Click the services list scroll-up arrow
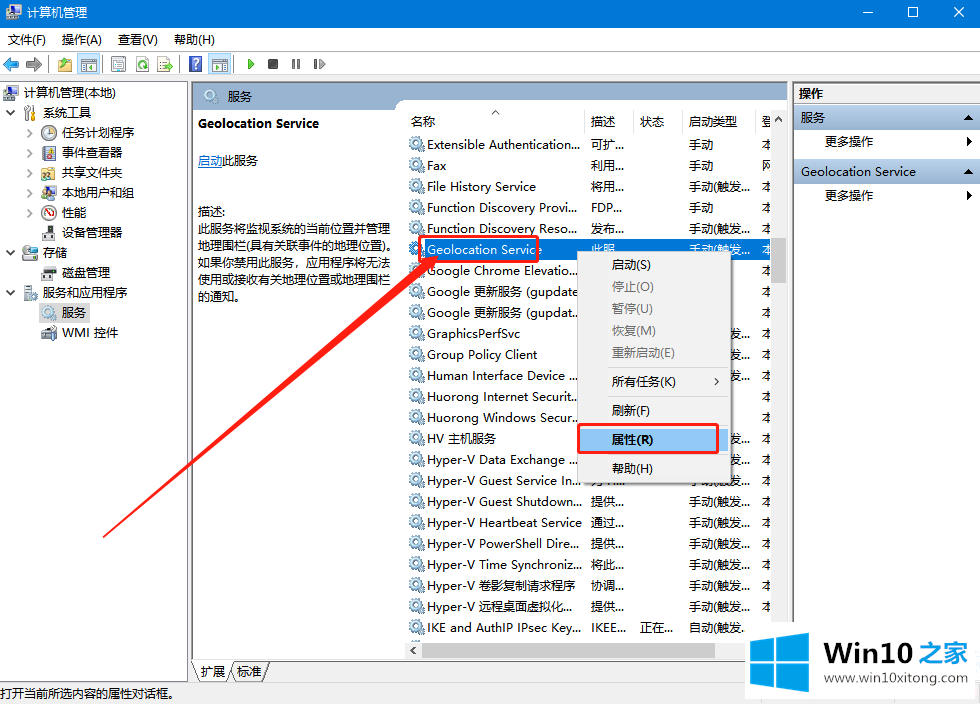 click(x=778, y=119)
